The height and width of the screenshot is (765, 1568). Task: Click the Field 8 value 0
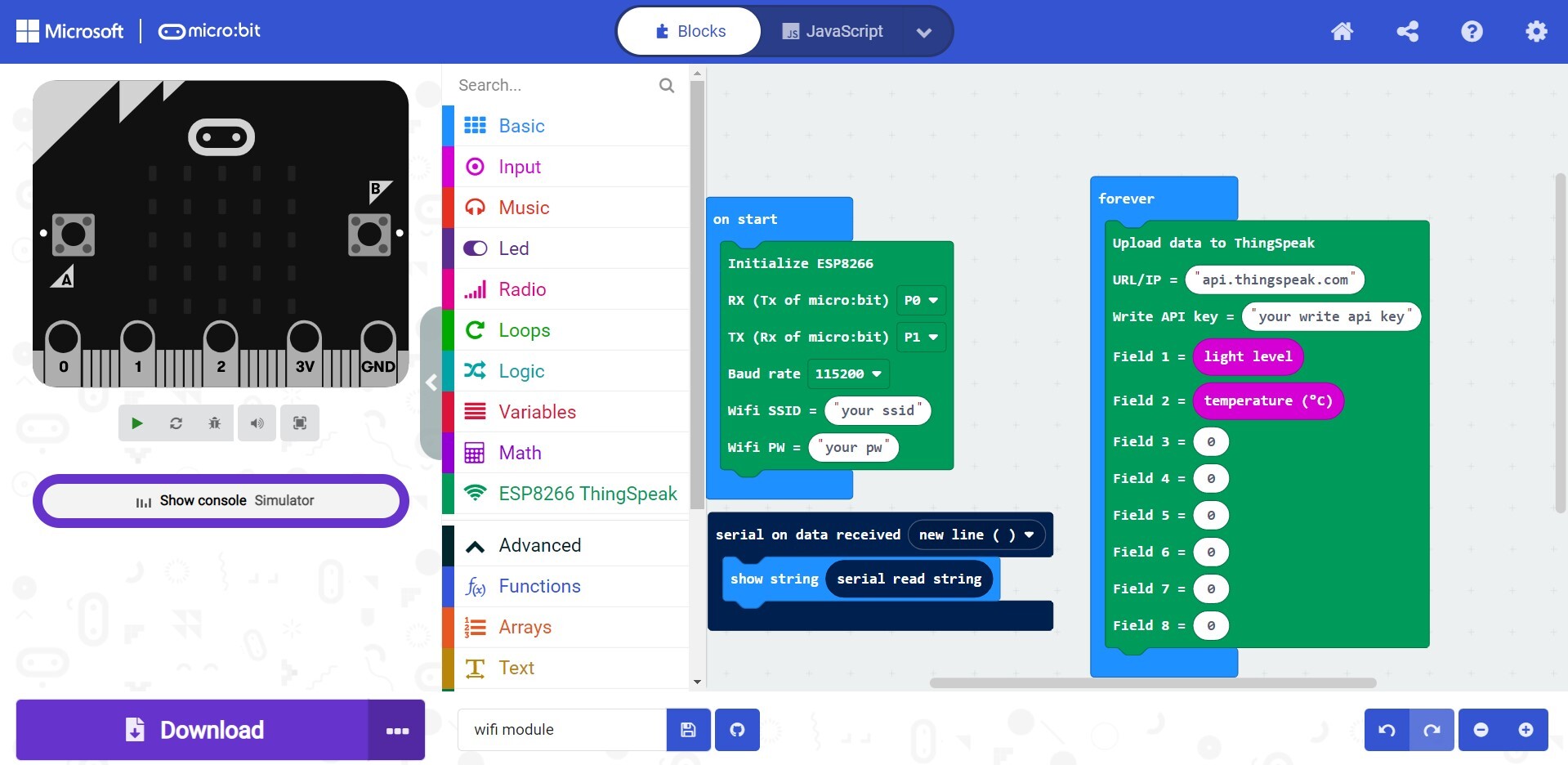coord(1211,625)
